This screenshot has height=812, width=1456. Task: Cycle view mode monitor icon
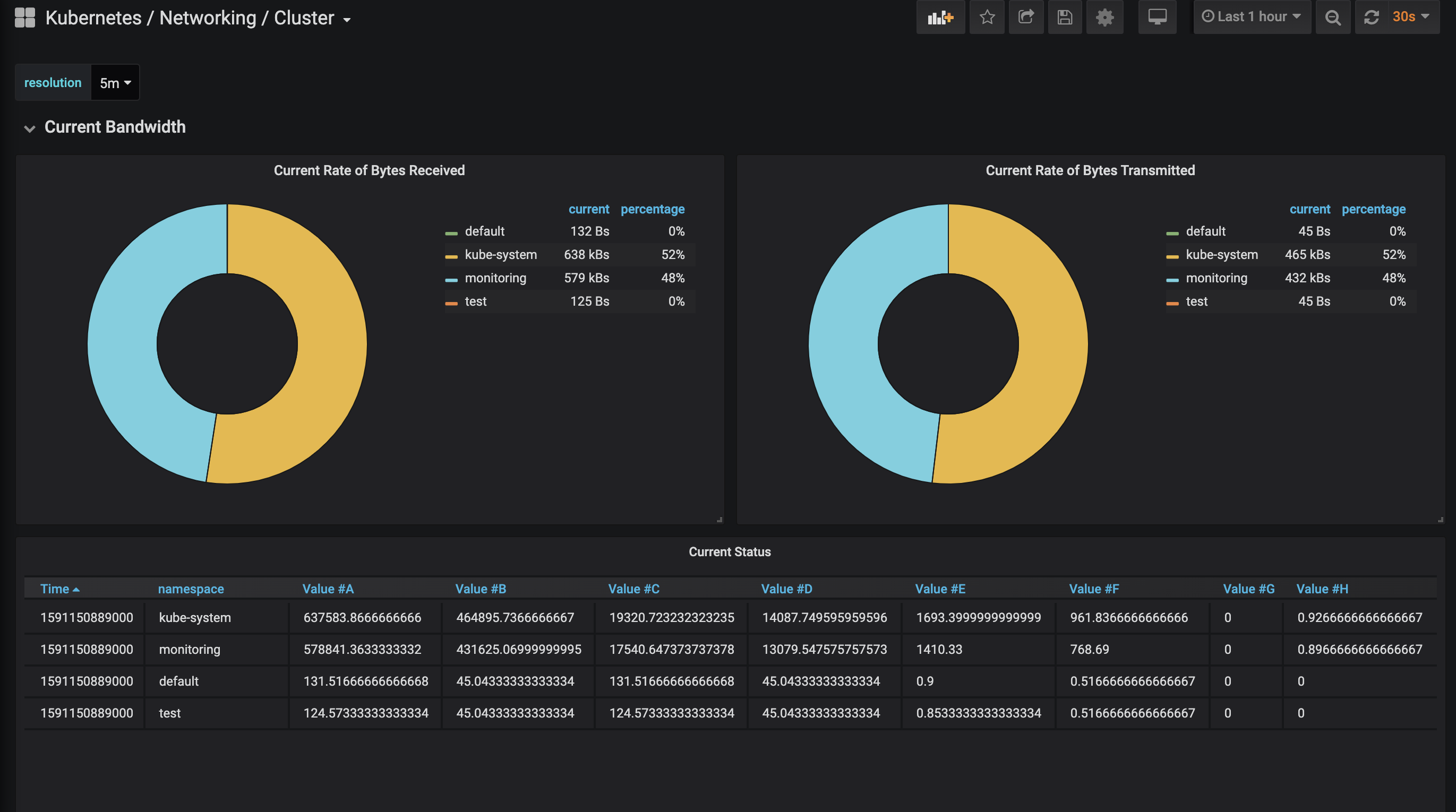point(1157,17)
